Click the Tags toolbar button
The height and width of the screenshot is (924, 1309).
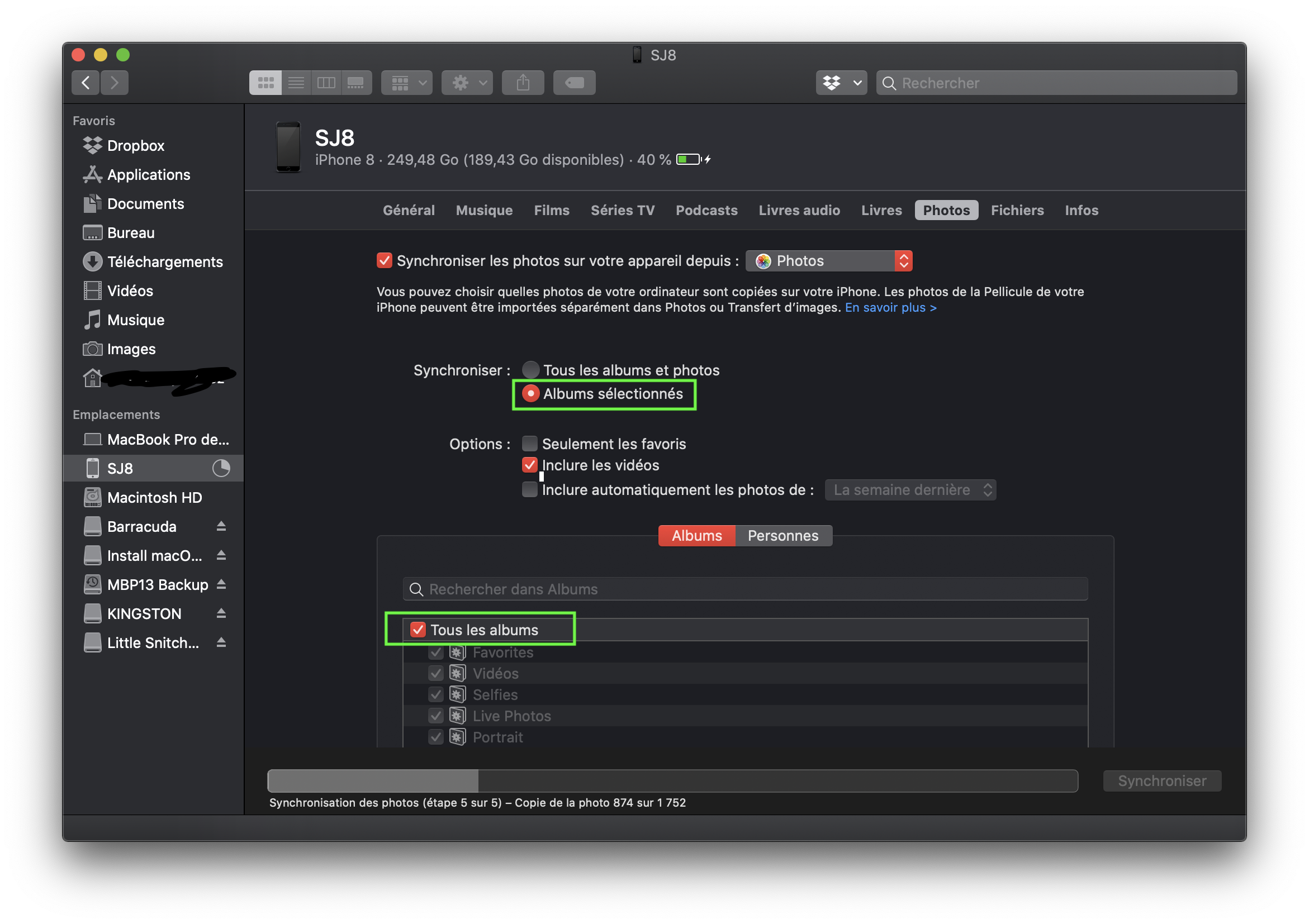pos(574,83)
